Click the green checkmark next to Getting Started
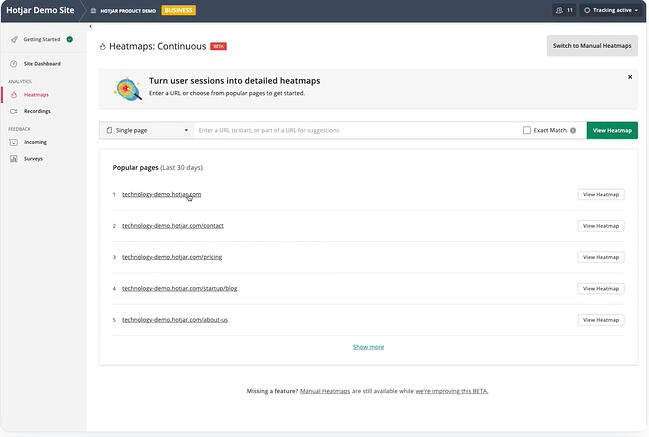This screenshot has width=649, height=437. [70, 39]
